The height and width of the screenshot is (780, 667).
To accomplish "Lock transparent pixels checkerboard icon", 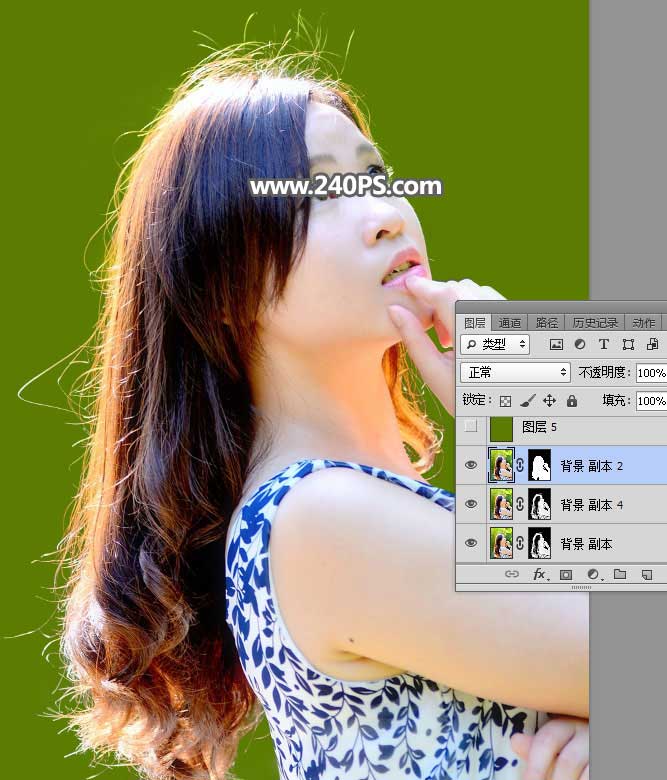I will point(505,401).
